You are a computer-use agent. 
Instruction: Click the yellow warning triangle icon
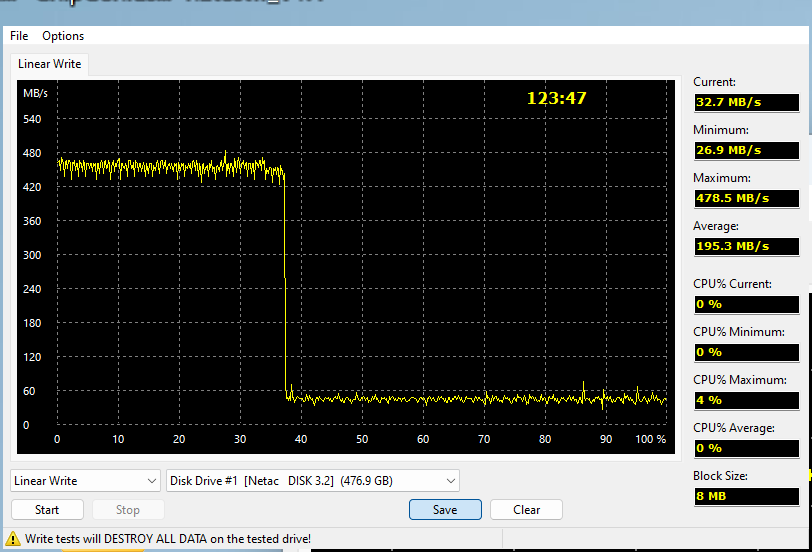12,539
